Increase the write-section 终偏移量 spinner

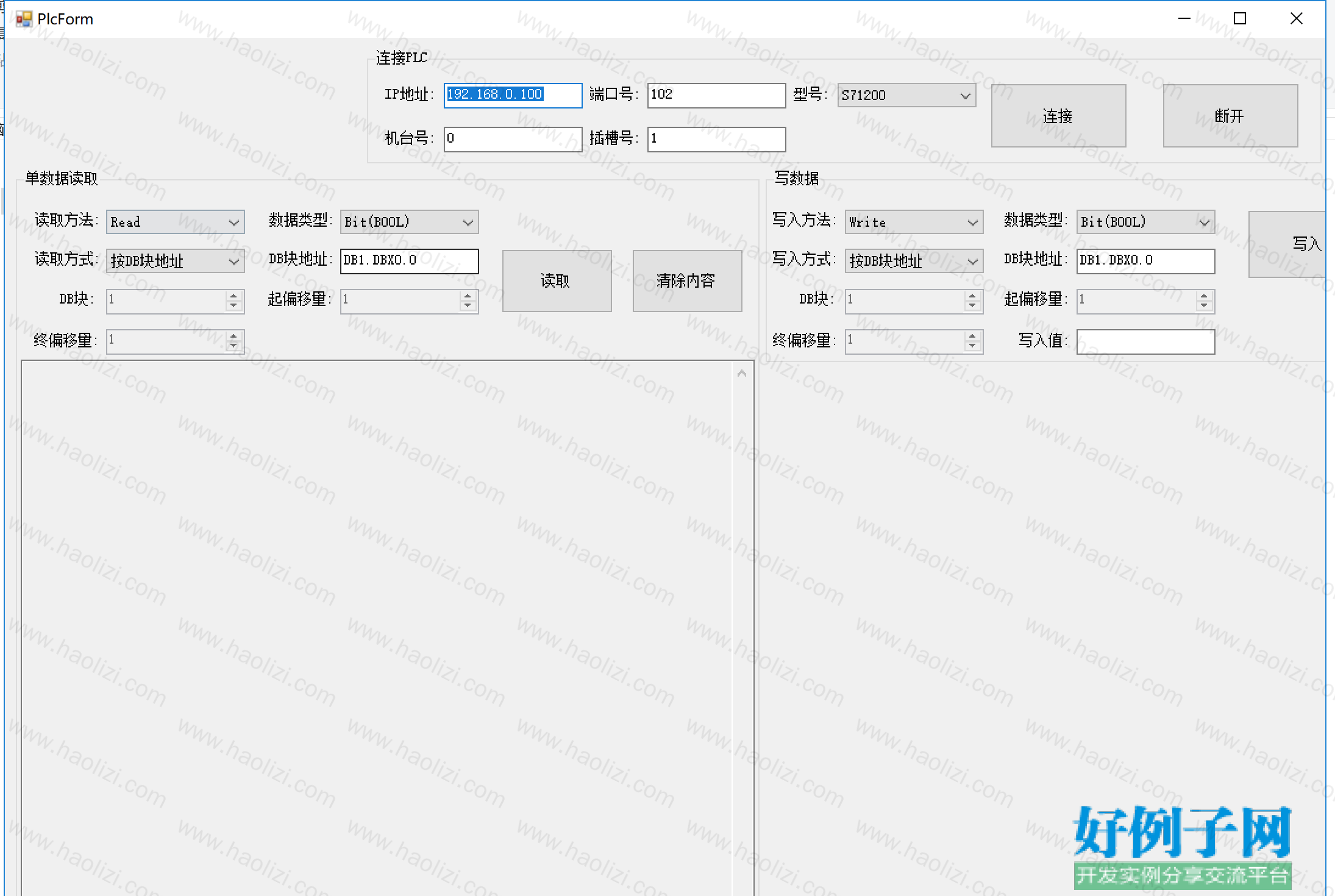(972, 336)
